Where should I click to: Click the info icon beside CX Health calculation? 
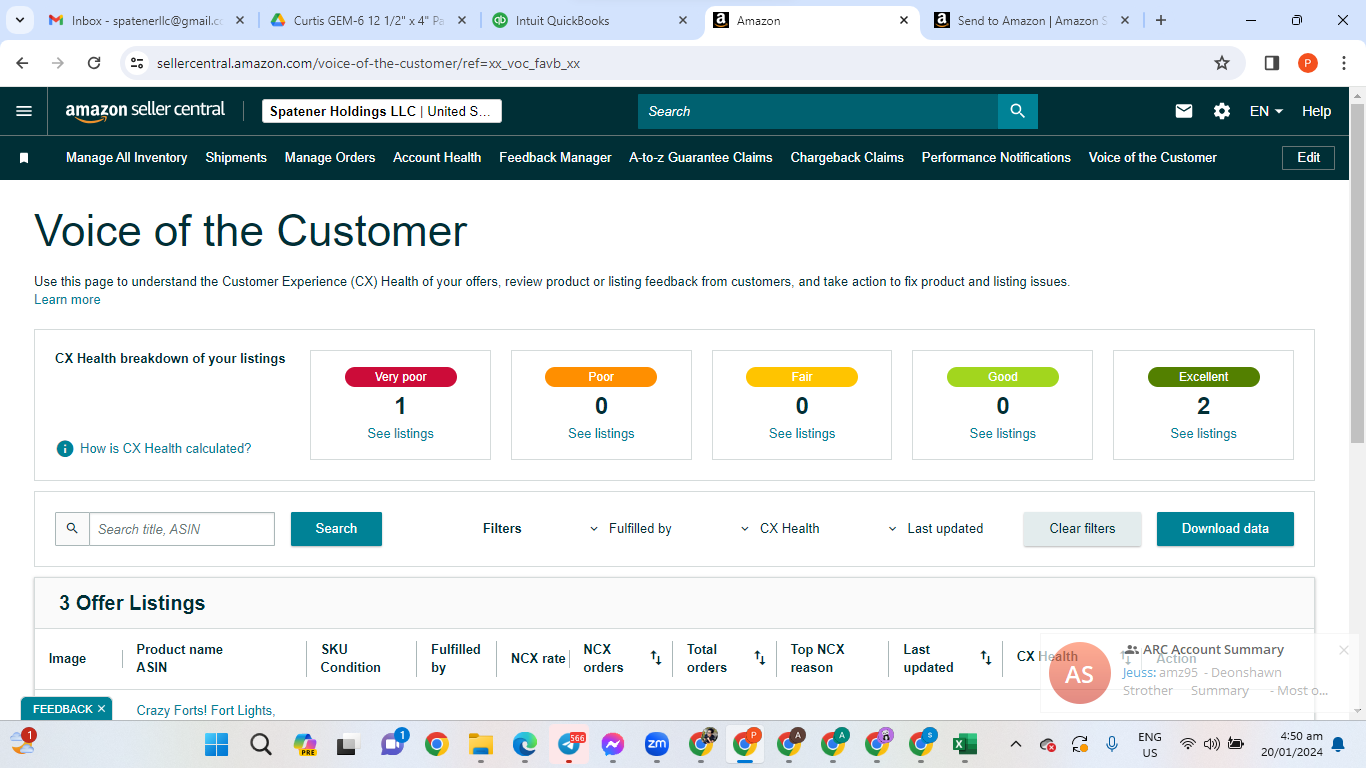pos(65,449)
